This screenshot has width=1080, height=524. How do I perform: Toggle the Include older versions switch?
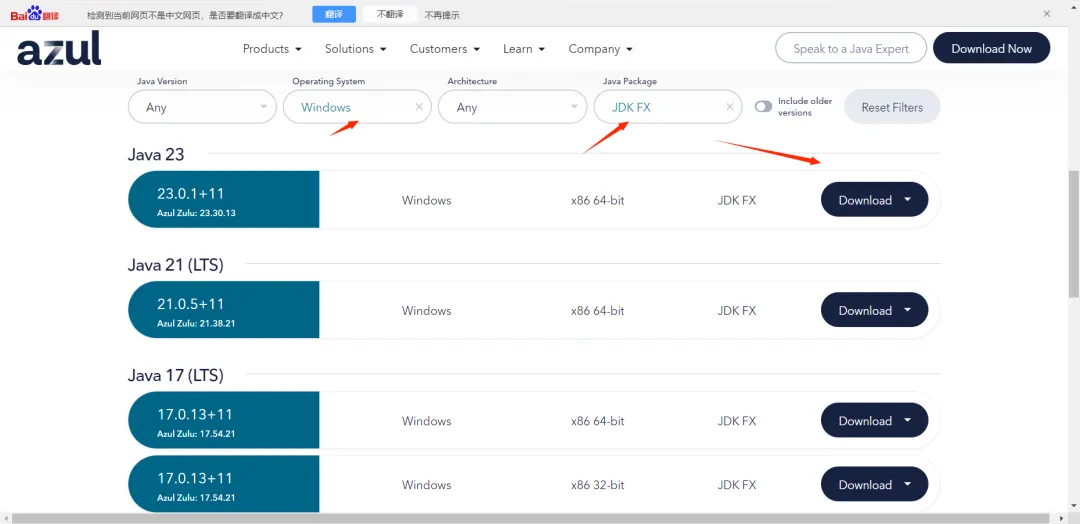(763, 107)
